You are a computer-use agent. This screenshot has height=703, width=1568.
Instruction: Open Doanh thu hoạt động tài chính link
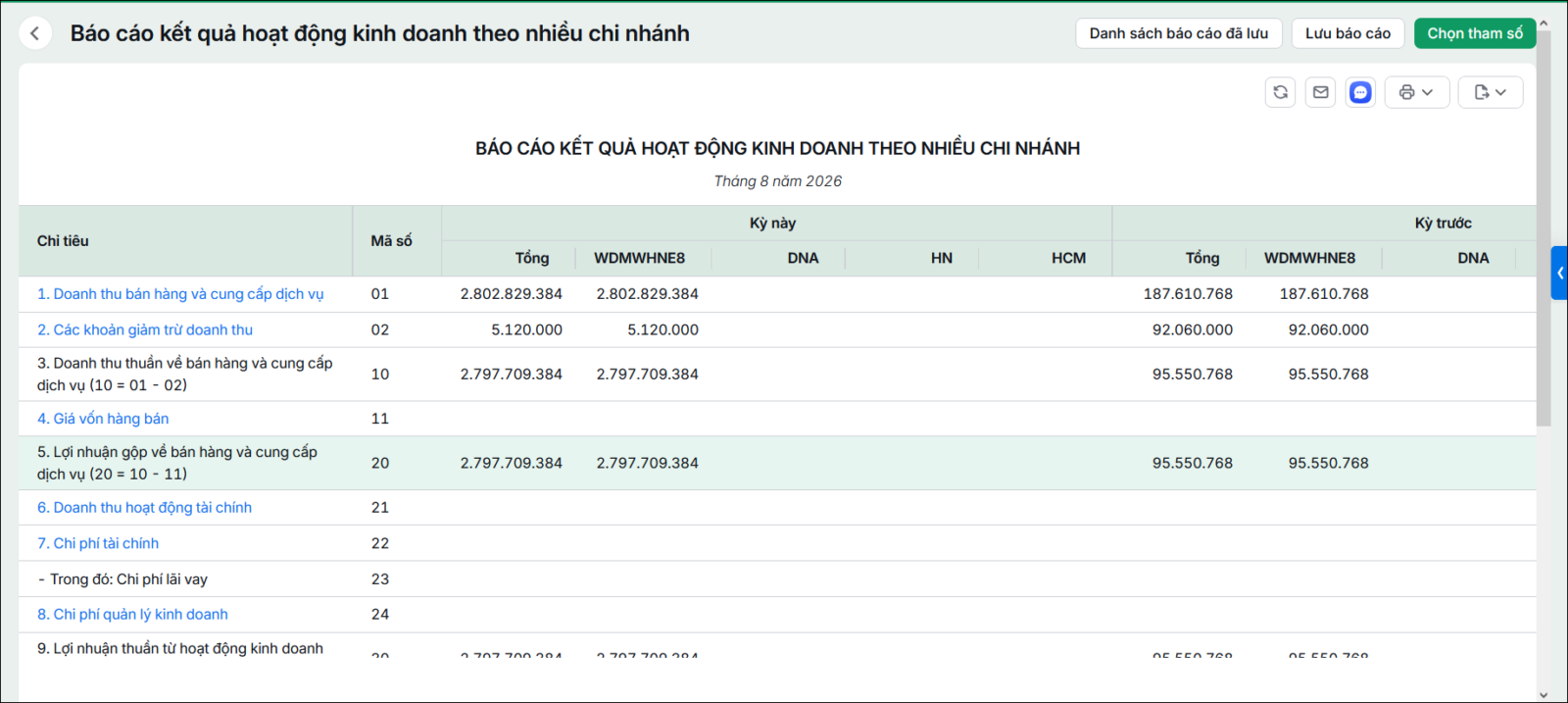pos(144,508)
